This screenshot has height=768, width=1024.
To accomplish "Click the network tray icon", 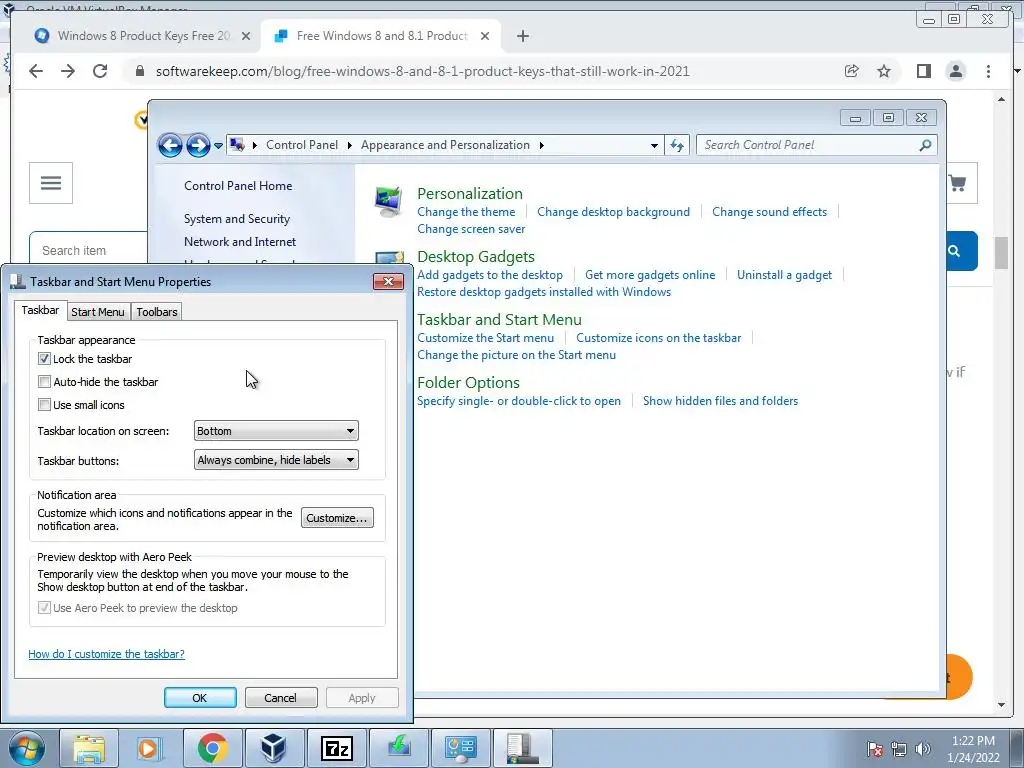I will (899, 749).
